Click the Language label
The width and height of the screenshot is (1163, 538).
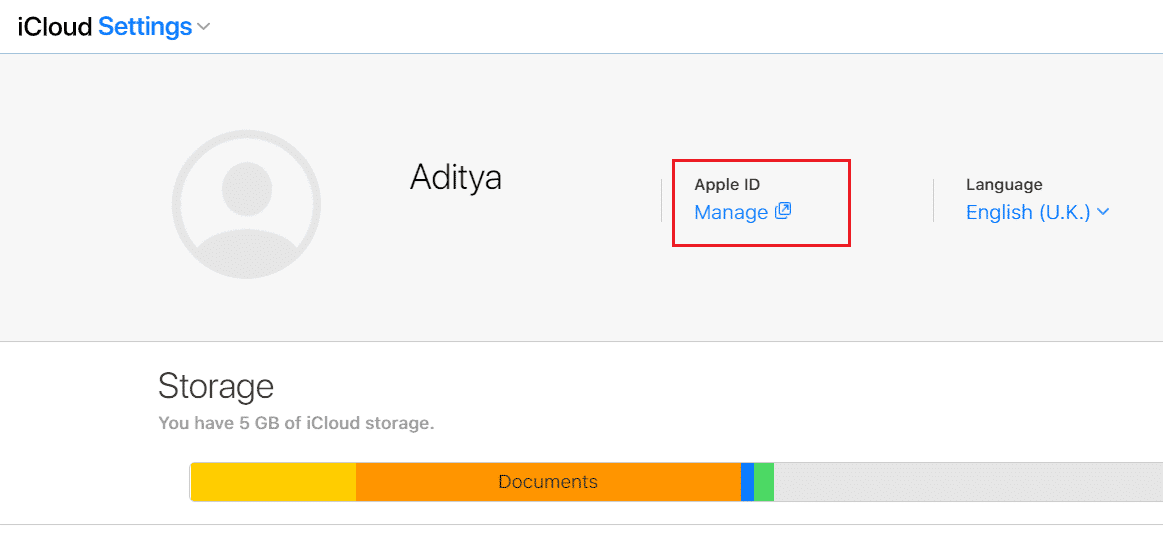(x=1004, y=185)
